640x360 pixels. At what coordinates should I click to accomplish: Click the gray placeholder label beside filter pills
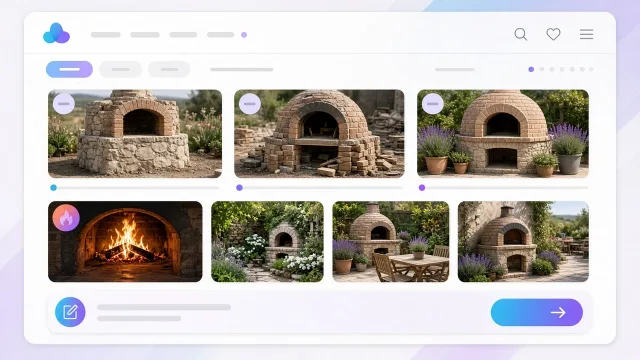(x=242, y=69)
